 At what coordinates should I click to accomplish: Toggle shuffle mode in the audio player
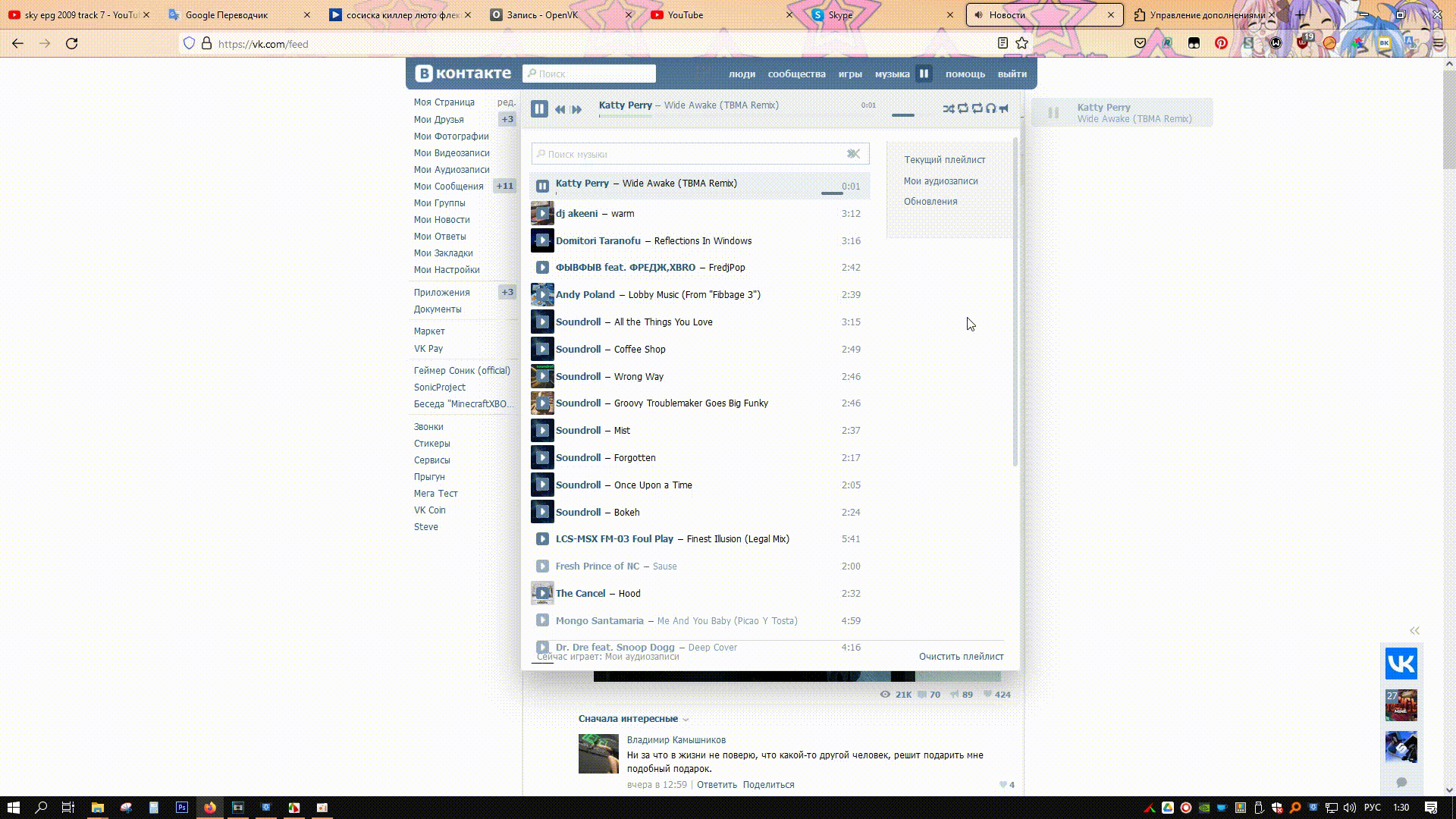pos(948,108)
